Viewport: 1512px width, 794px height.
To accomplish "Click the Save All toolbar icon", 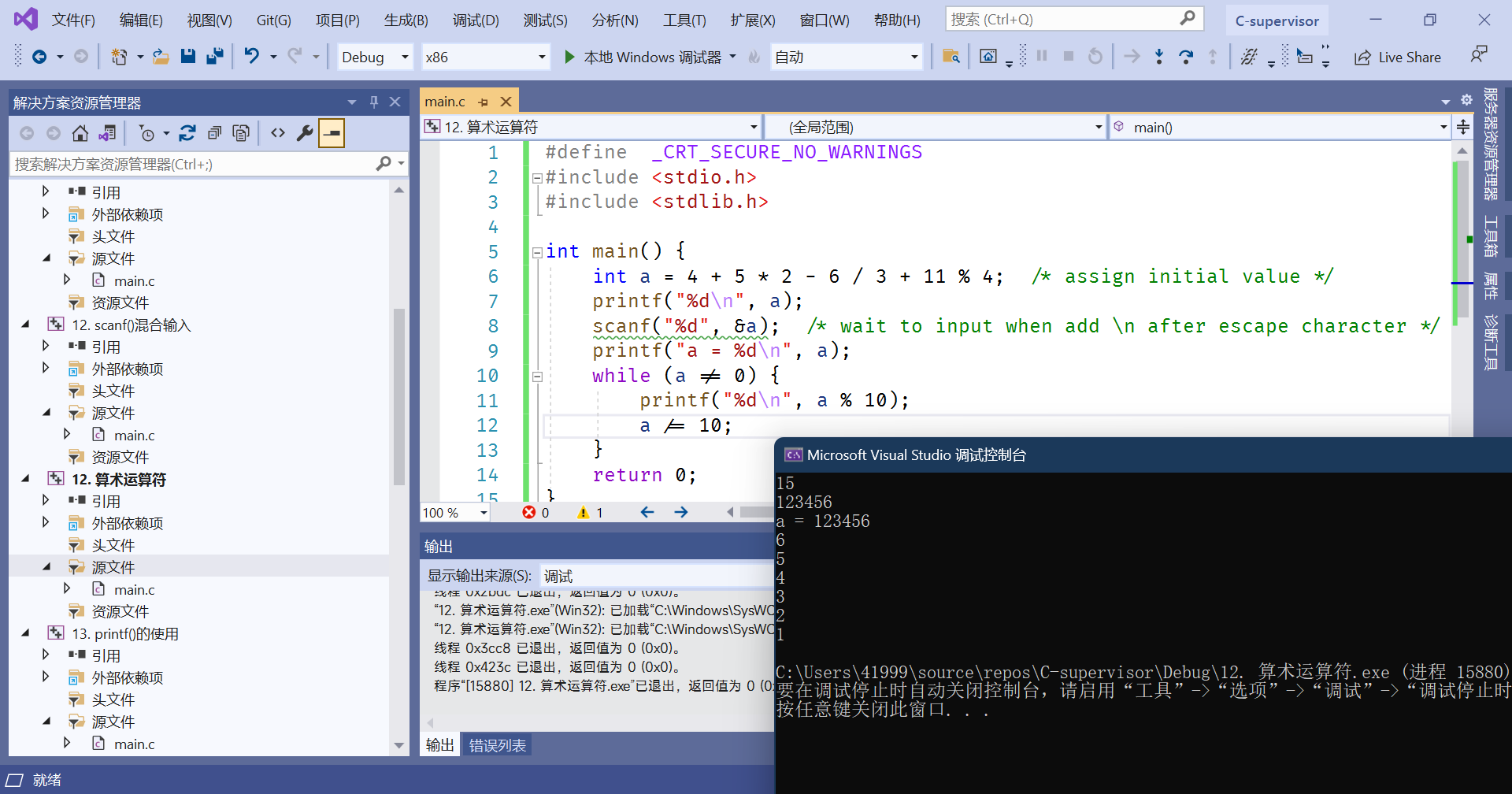I will coord(214,56).
